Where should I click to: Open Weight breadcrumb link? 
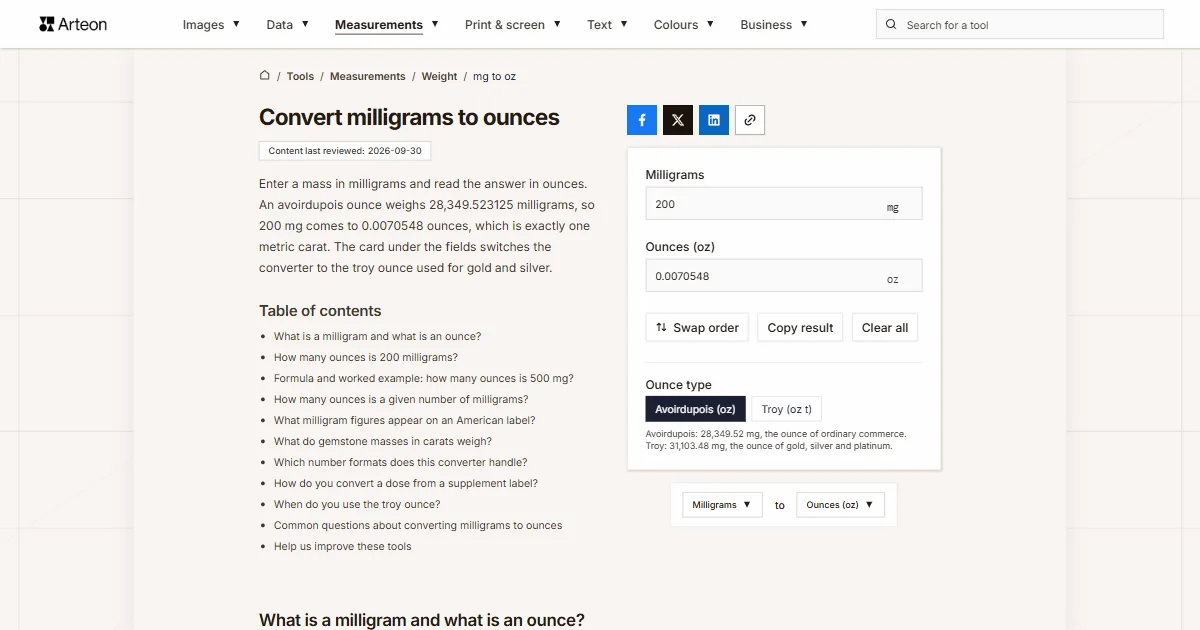(439, 76)
